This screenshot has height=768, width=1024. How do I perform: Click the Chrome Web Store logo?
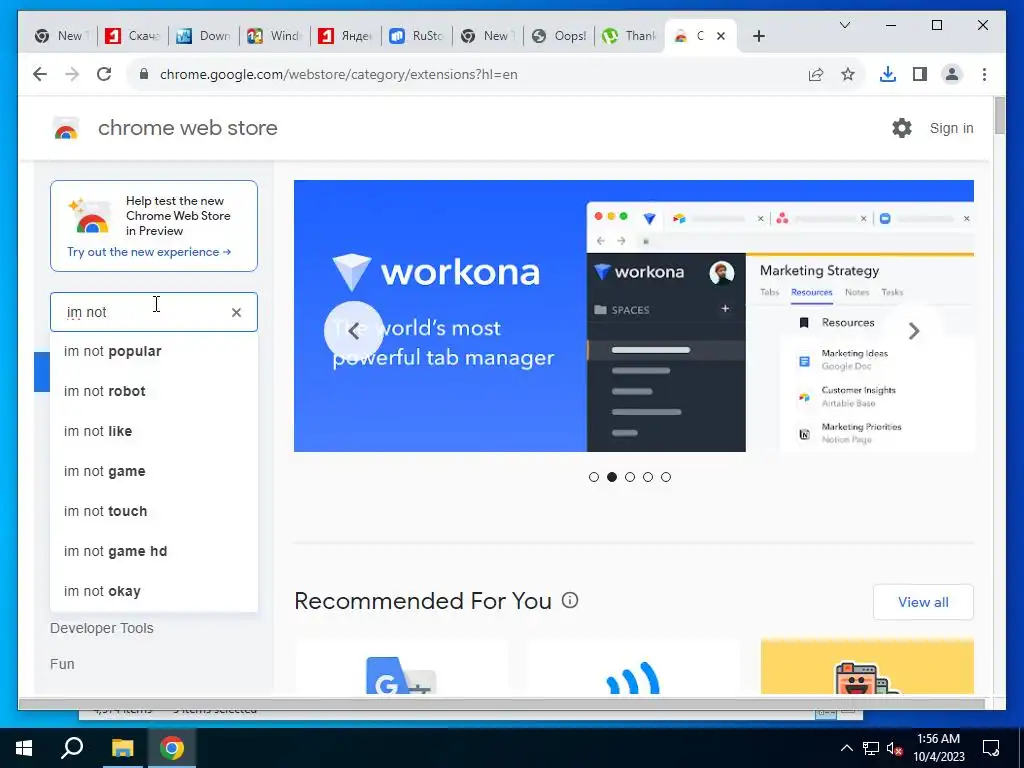66,129
